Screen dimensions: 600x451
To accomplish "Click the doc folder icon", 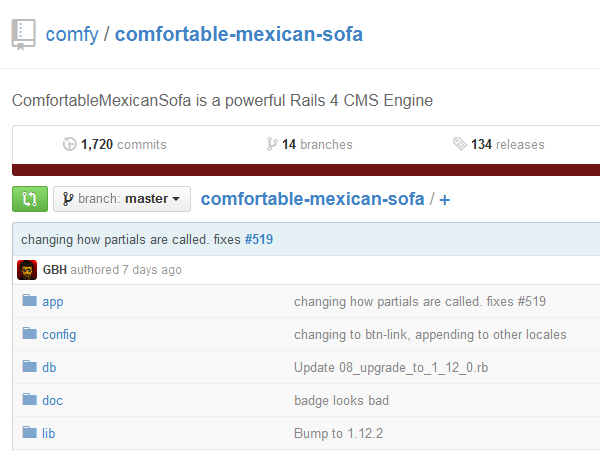I will pyautogui.click(x=29, y=400).
